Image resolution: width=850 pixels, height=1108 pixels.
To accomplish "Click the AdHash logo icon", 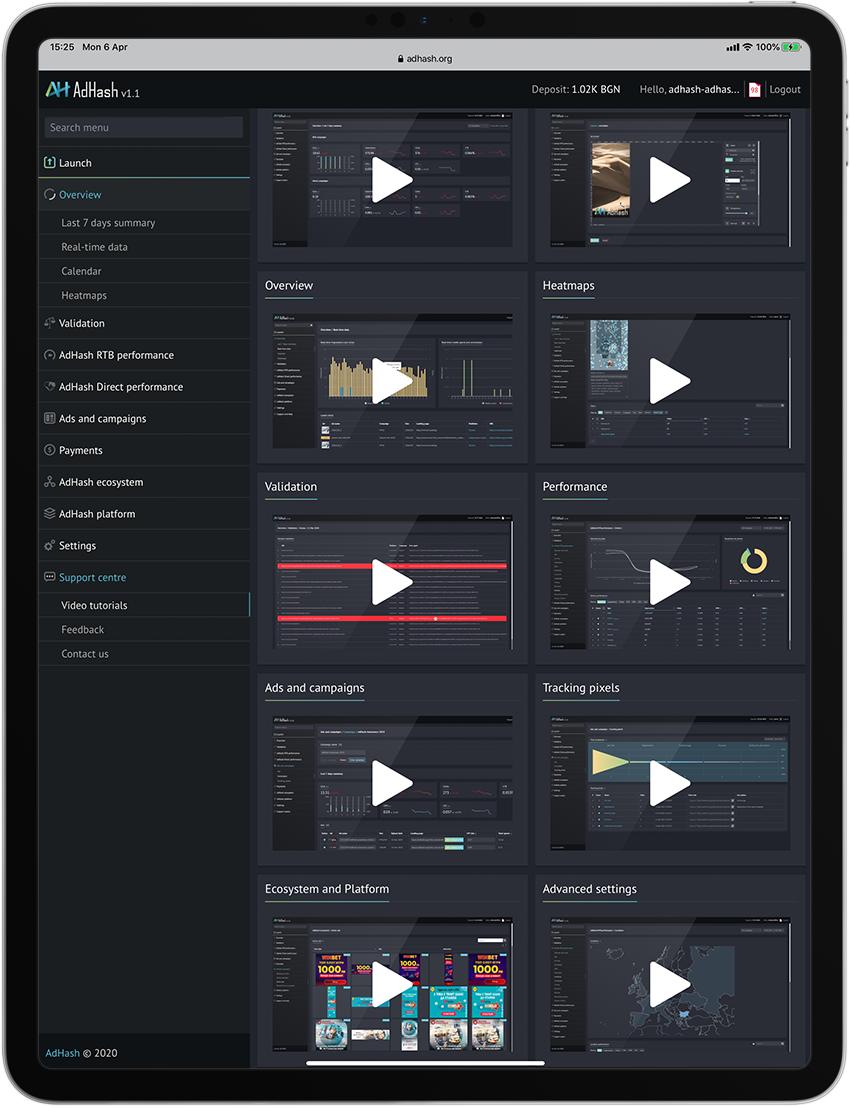I will [58, 90].
